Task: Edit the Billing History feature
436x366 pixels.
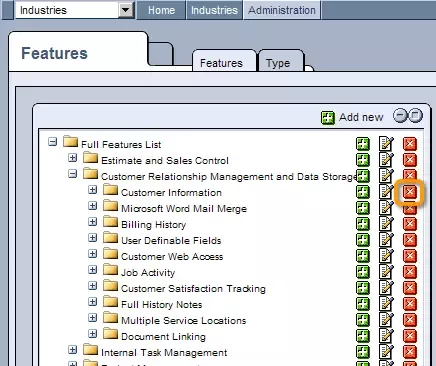Action: click(x=386, y=224)
